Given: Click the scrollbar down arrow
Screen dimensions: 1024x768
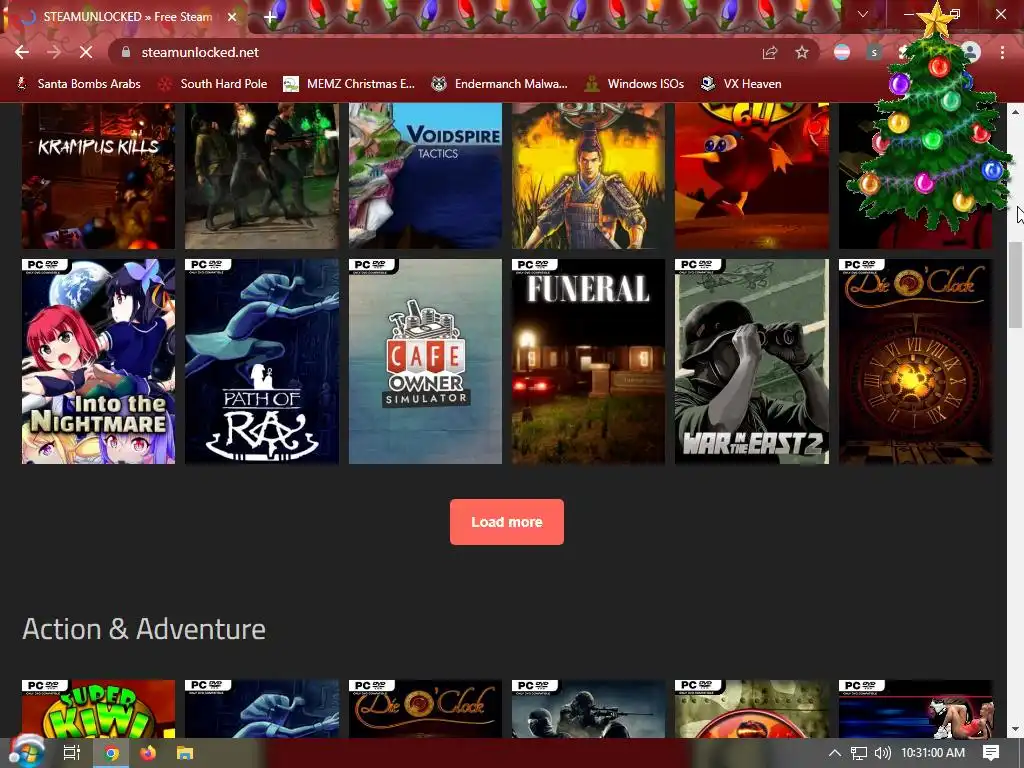Looking at the screenshot, I should (1016, 729).
